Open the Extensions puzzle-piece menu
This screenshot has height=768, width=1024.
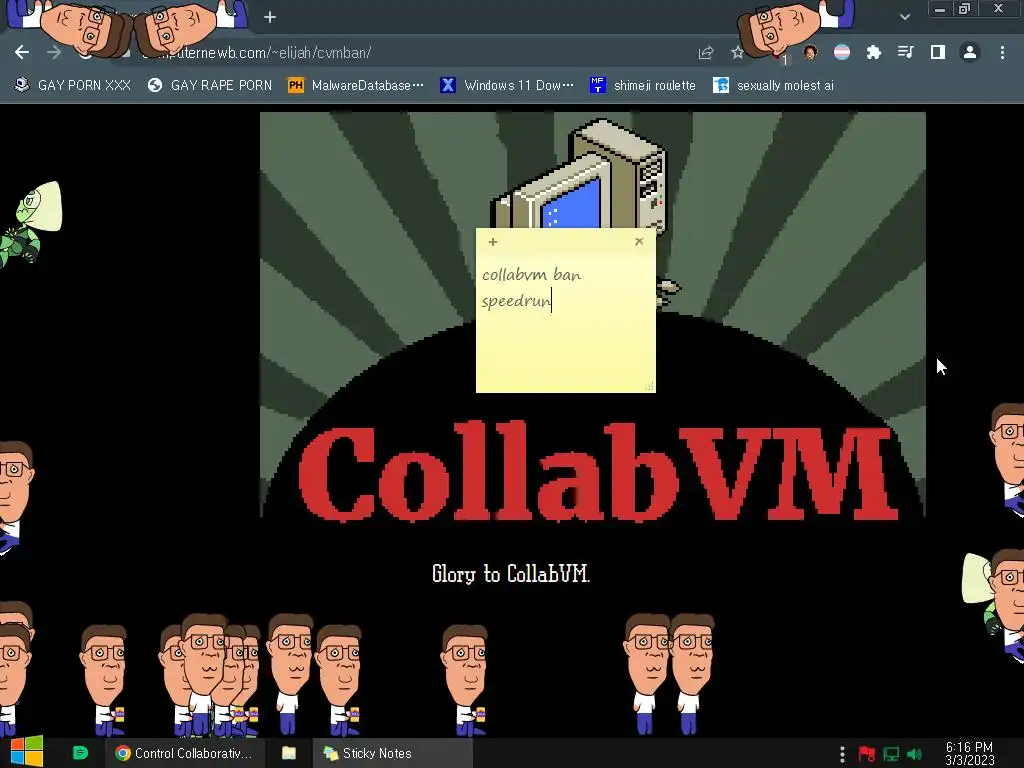[873, 52]
